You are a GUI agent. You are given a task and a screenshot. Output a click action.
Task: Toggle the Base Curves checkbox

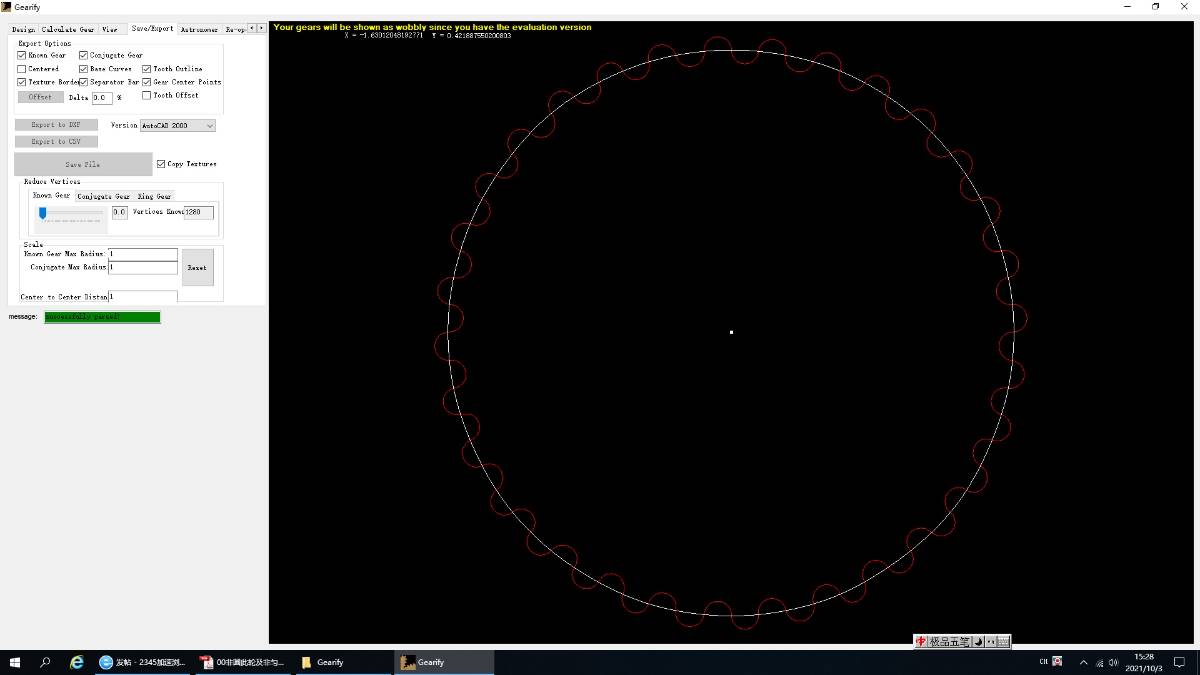click(x=84, y=69)
